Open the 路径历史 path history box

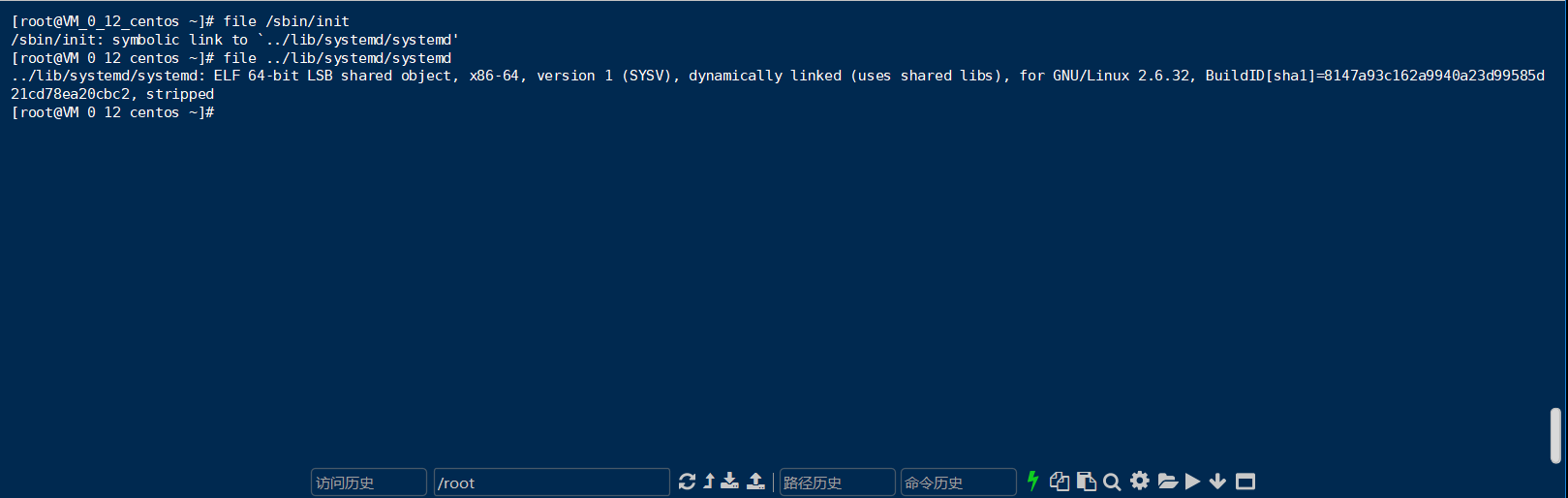point(838,482)
